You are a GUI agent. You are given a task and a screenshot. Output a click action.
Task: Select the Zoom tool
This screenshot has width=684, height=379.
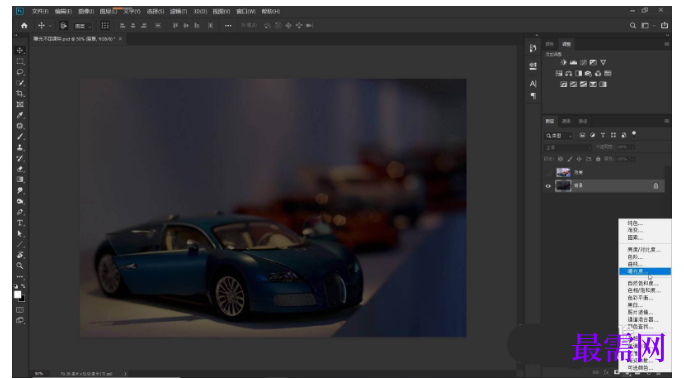point(20,266)
